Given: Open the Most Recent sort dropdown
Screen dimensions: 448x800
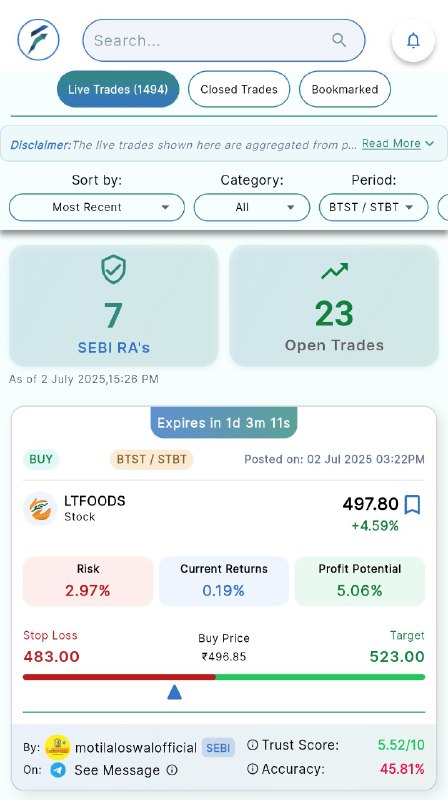Looking at the screenshot, I should (96, 207).
